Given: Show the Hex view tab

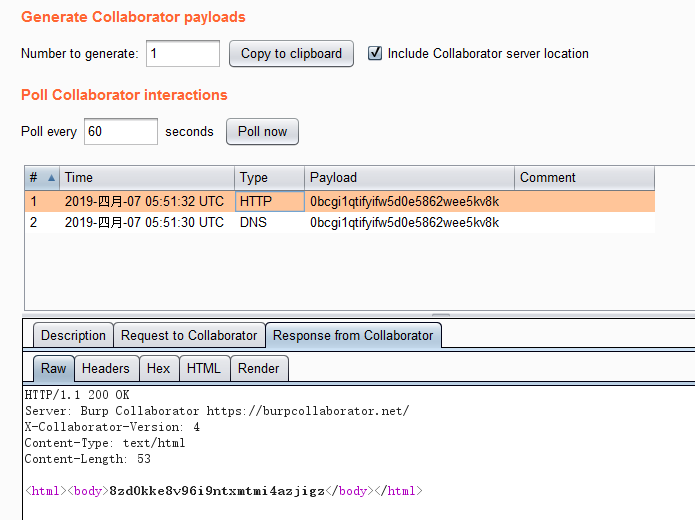Looking at the screenshot, I should [x=159, y=369].
